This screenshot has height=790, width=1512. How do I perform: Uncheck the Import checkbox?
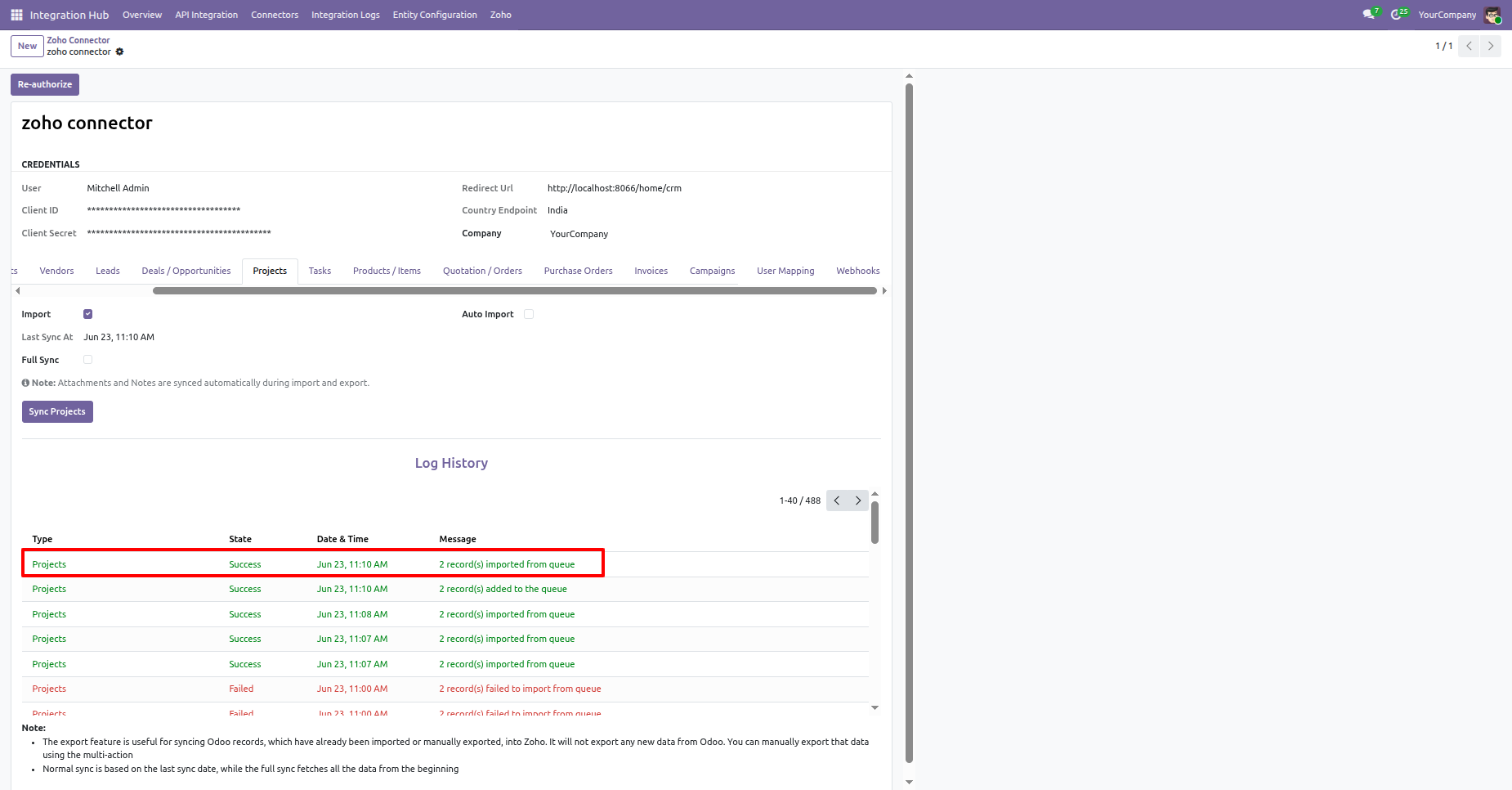(87, 314)
